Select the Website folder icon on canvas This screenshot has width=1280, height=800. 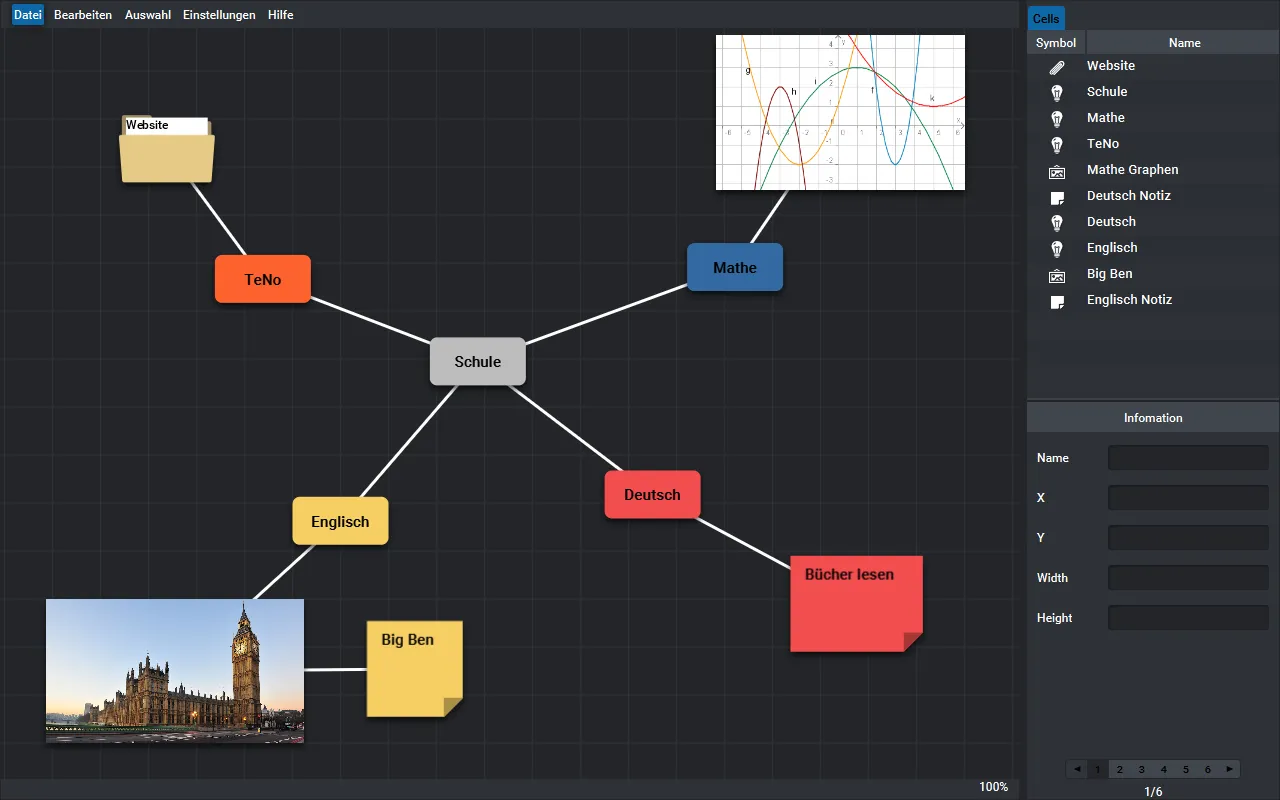point(167,150)
